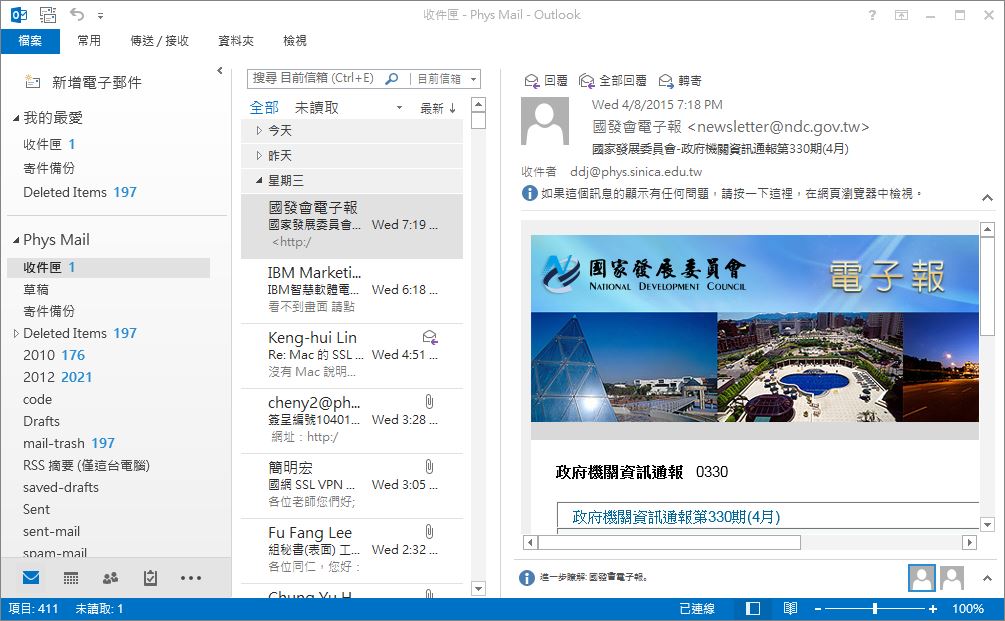Expand the people pane chevron at bottom
Viewport: 1005px width, 621px height.
(x=987, y=578)
